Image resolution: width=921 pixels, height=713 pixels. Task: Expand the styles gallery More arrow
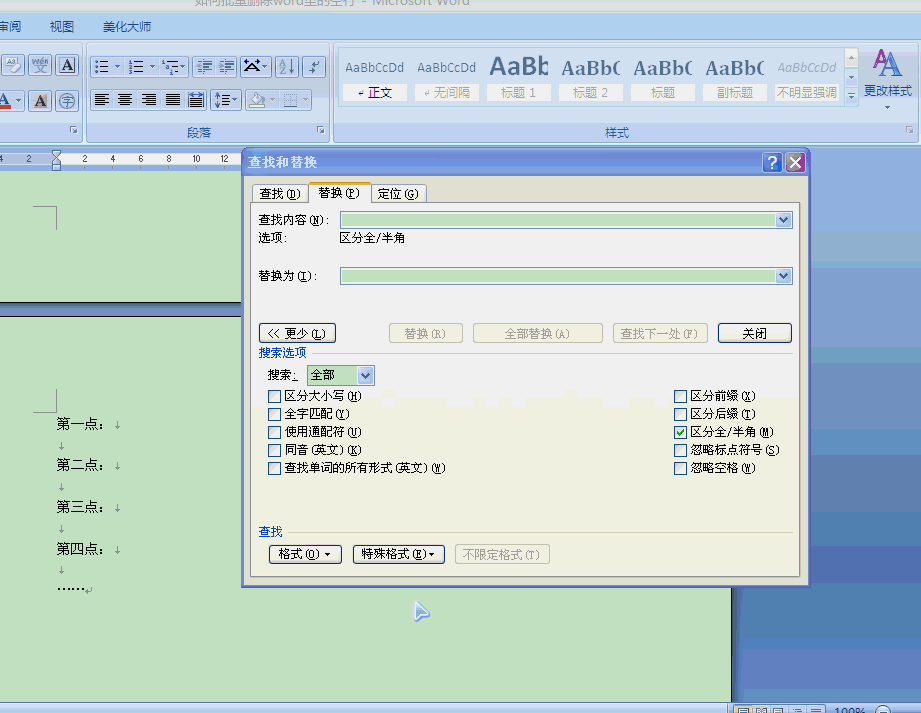coord(851,97)
